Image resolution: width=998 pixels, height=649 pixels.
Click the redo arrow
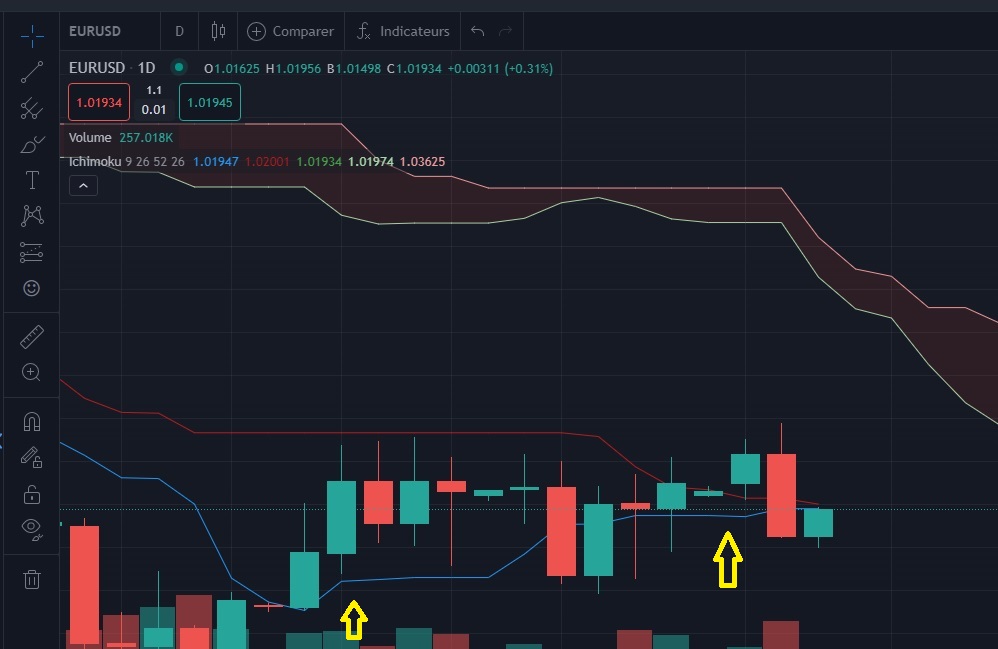tap(505, 31)
